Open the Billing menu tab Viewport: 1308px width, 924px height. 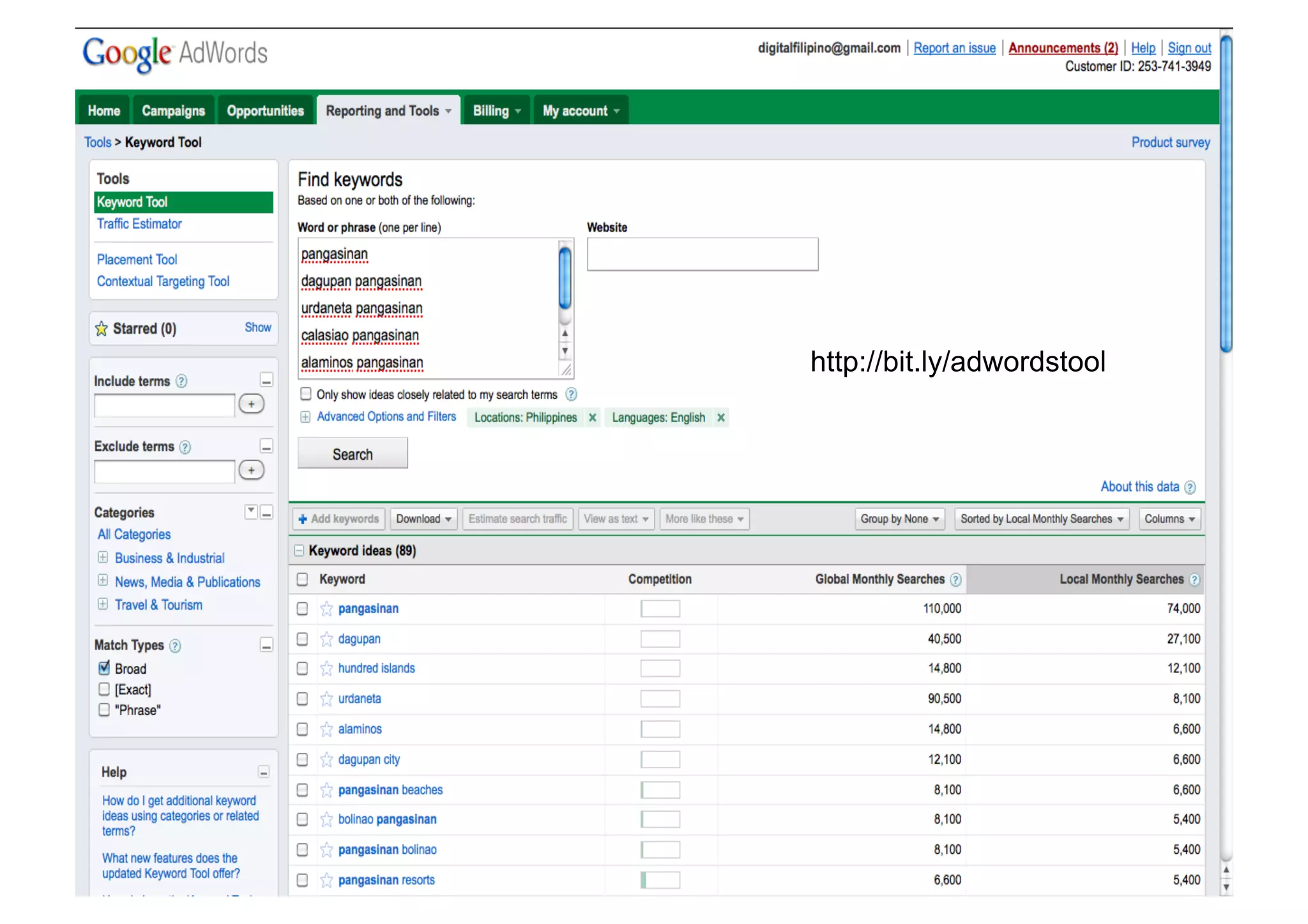[x=496, y=110]
